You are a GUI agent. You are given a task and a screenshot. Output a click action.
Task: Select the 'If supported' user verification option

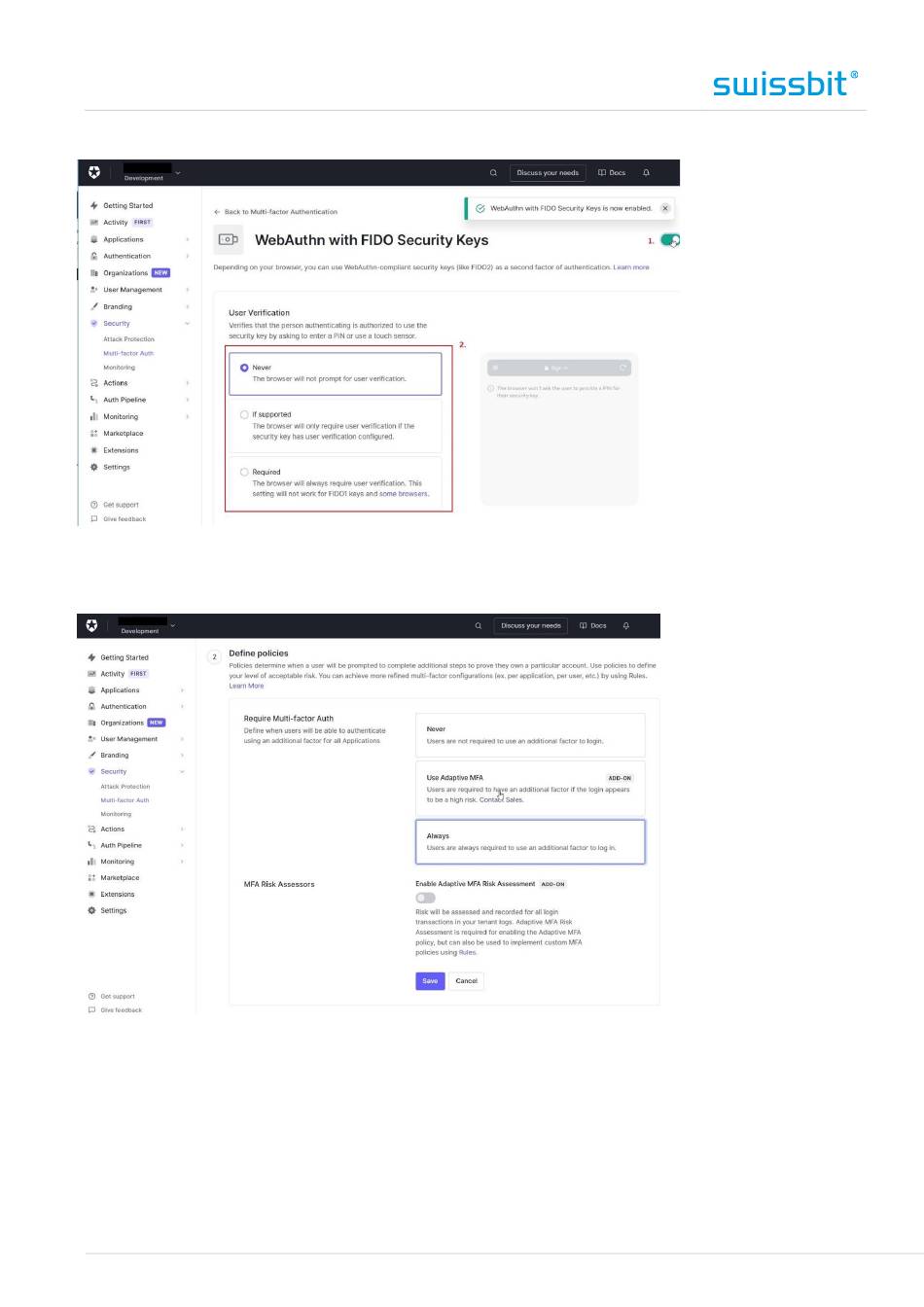point(335,426)
